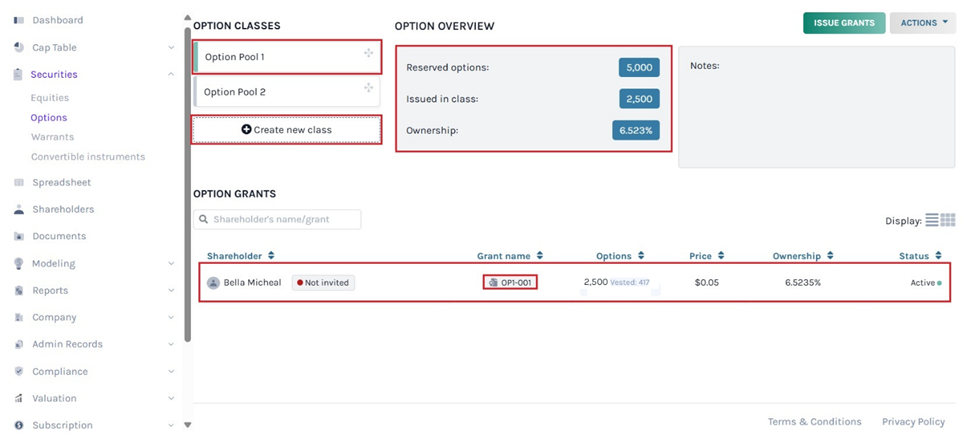Image resolution: width=975 pixels, height=443 pixels.
Task: Open the Warrants submenu item
Action: (52, 137)
